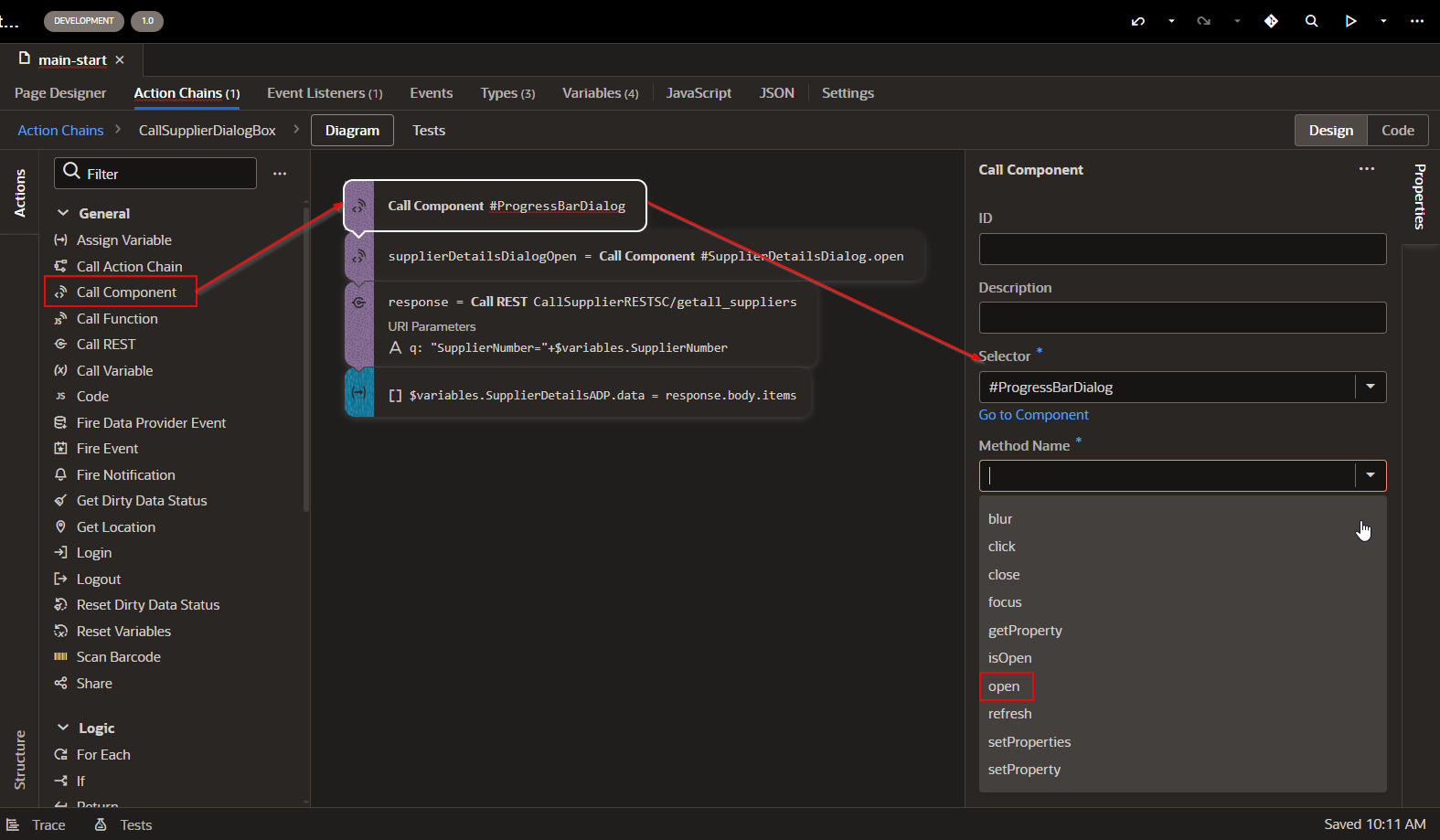Screen dimensions: 1440x840
Task: Collapse the General actions group
Action: (x=63, y=213)
